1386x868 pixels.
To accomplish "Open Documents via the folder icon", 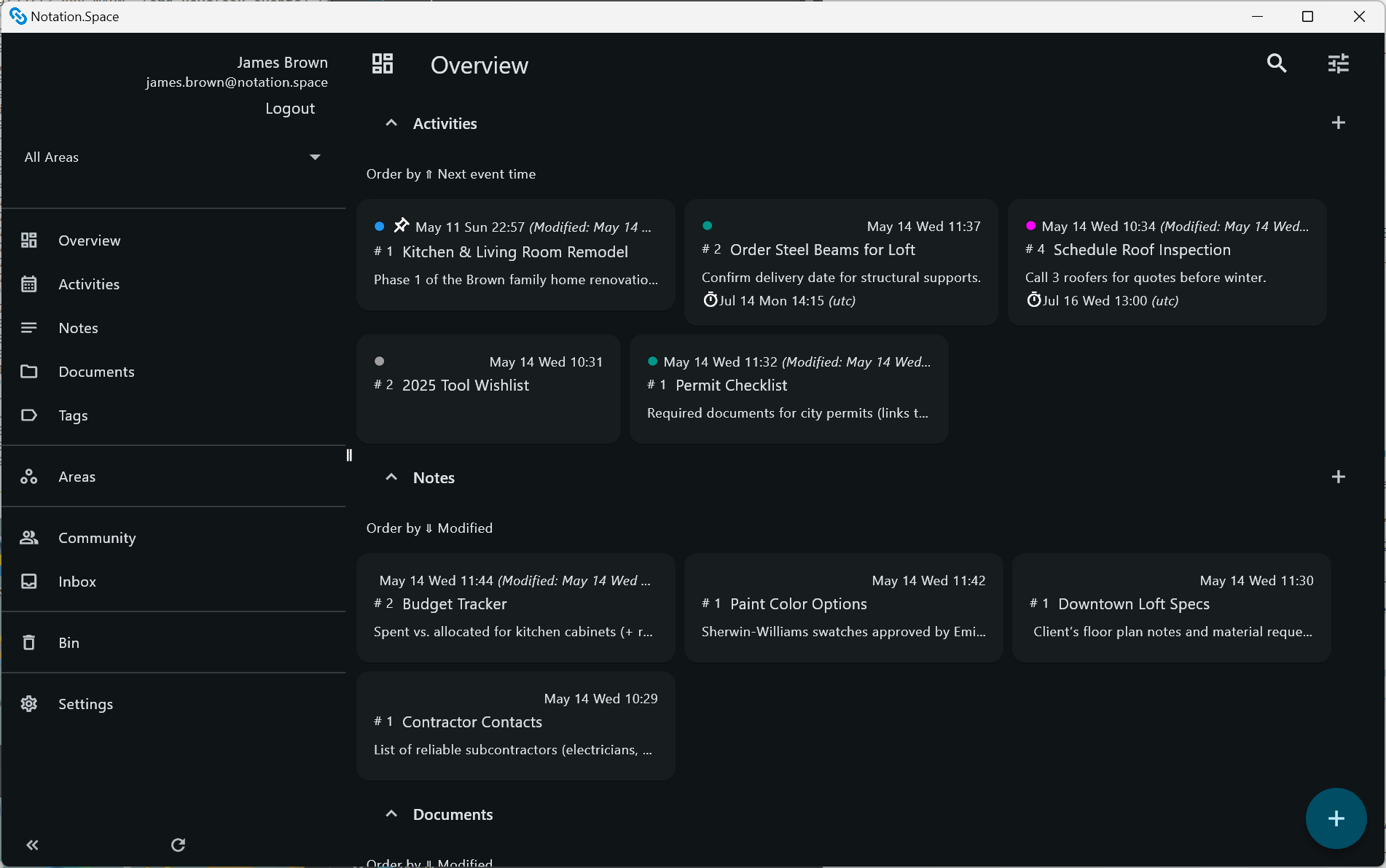I will (29, 372).
